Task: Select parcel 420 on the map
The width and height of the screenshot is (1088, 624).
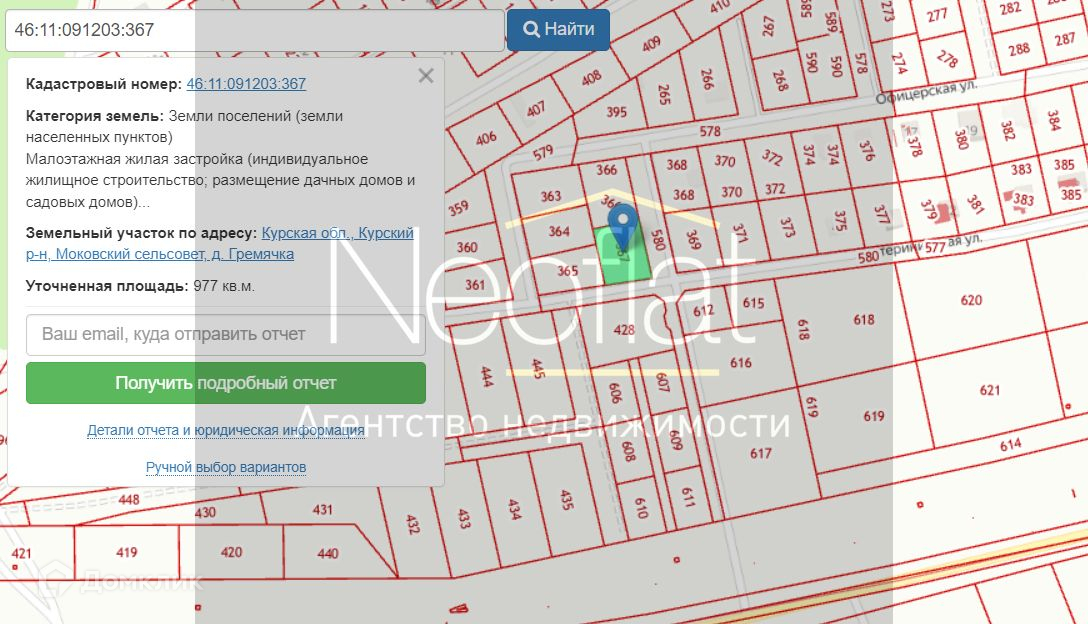Action: 231,553
